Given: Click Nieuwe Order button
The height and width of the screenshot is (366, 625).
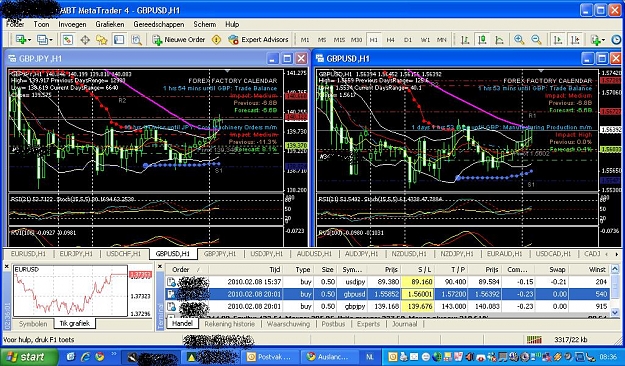Looking at the screenshot, I should click(179, 39).
